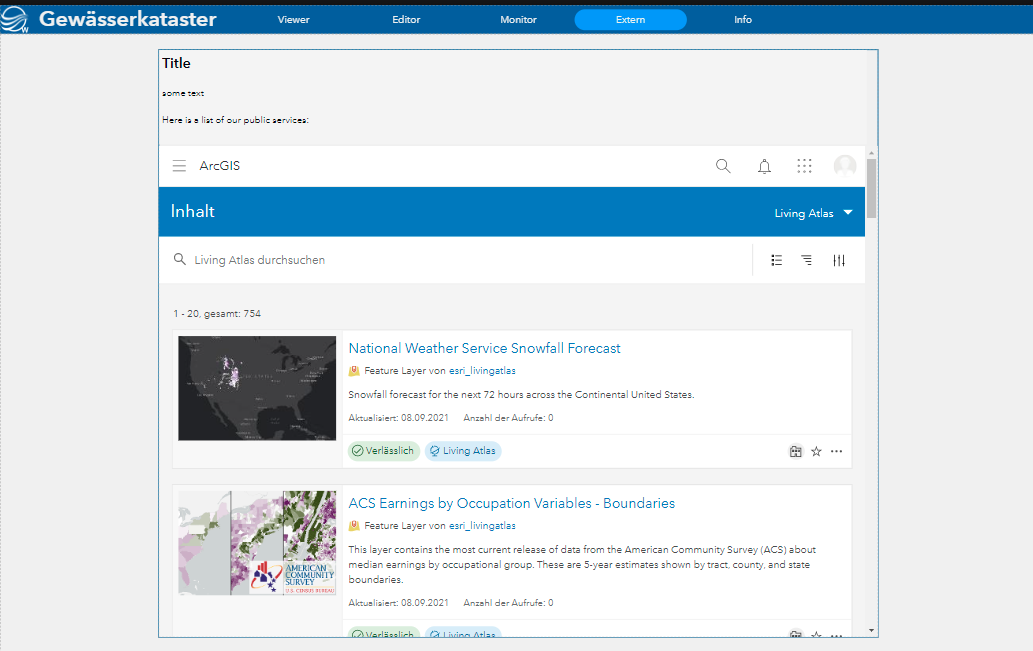1033x651 pixels.
Task: Open ACS Earnings by Occupation Variables link
Action: tap(511, 503)
